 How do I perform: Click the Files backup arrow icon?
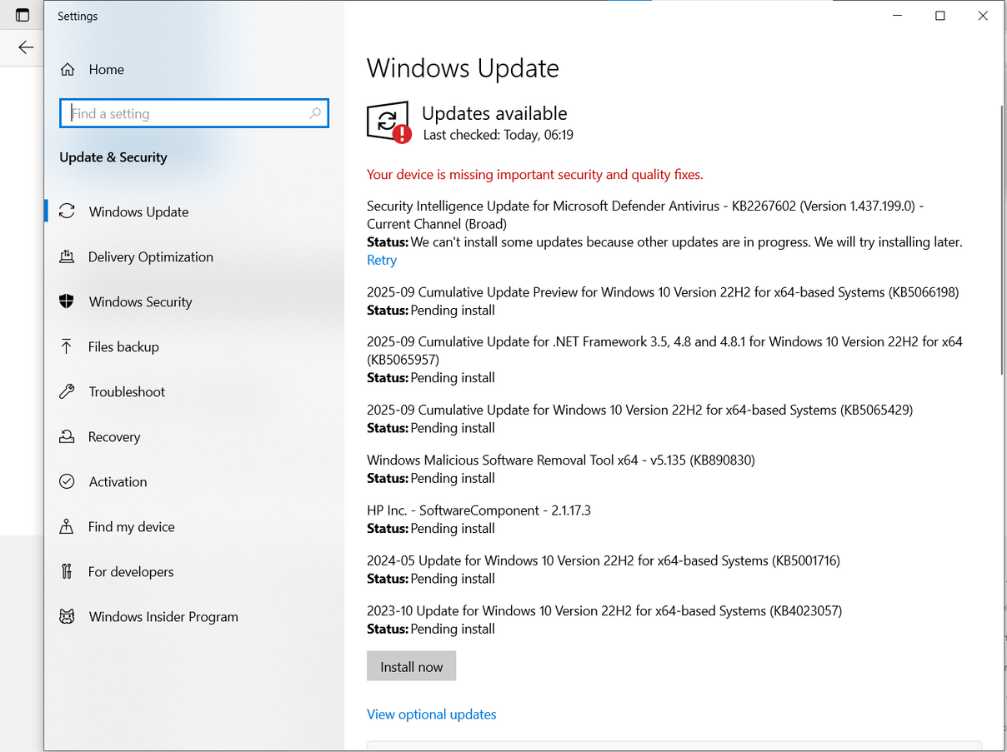(67, 347)
